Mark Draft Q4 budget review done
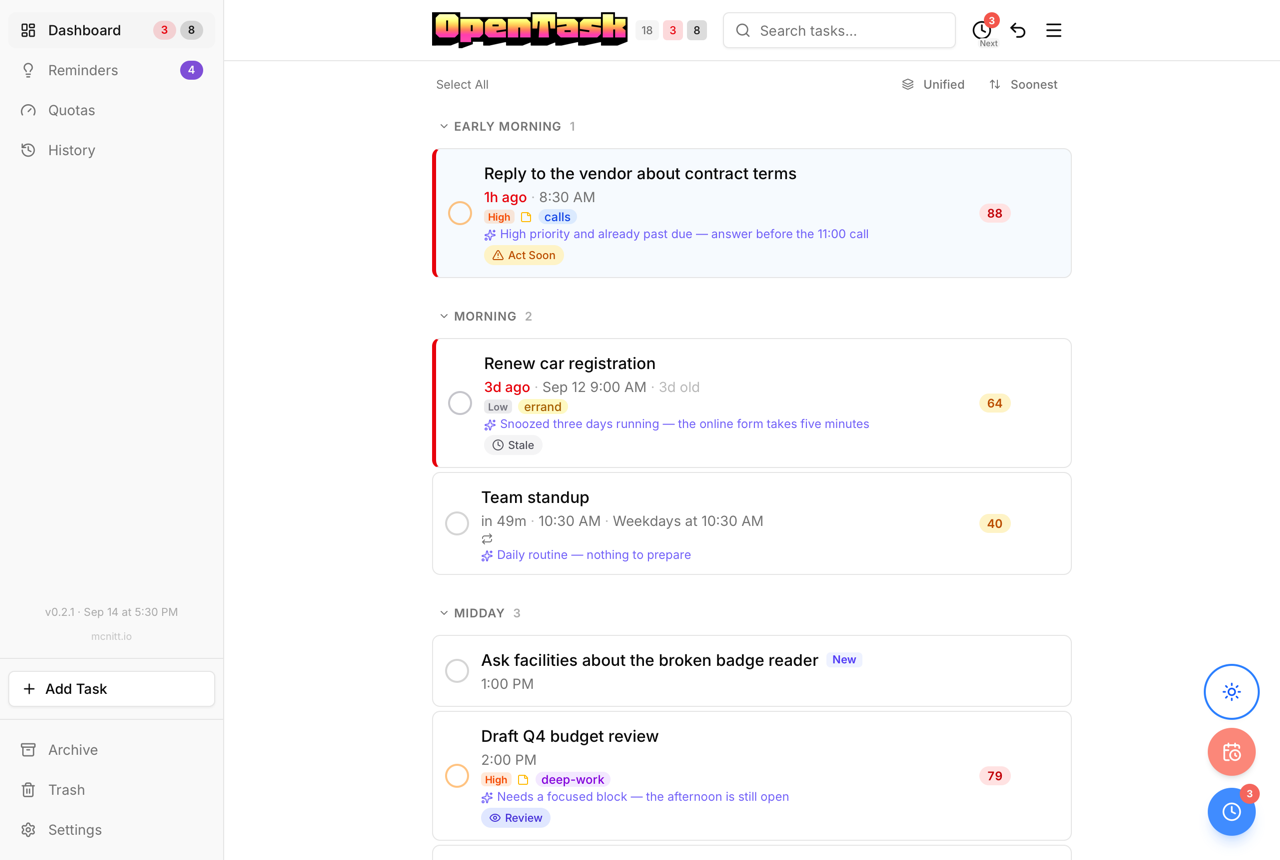 click(457, 776)
